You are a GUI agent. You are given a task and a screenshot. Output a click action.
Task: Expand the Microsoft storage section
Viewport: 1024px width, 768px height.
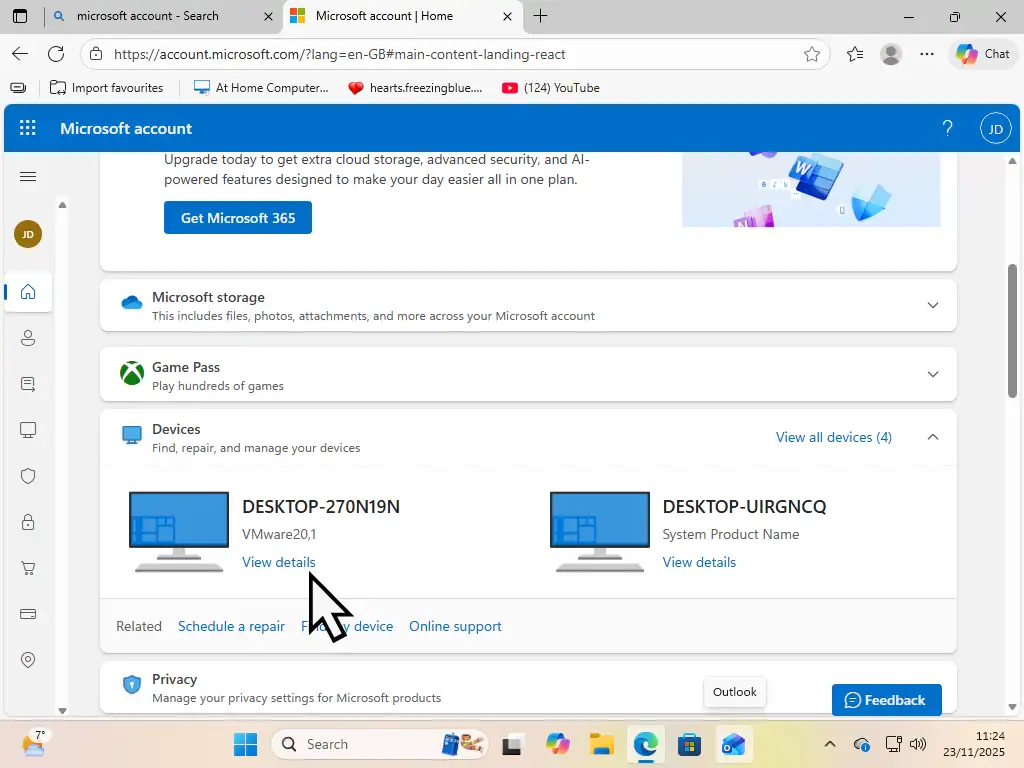click(932, 305)
